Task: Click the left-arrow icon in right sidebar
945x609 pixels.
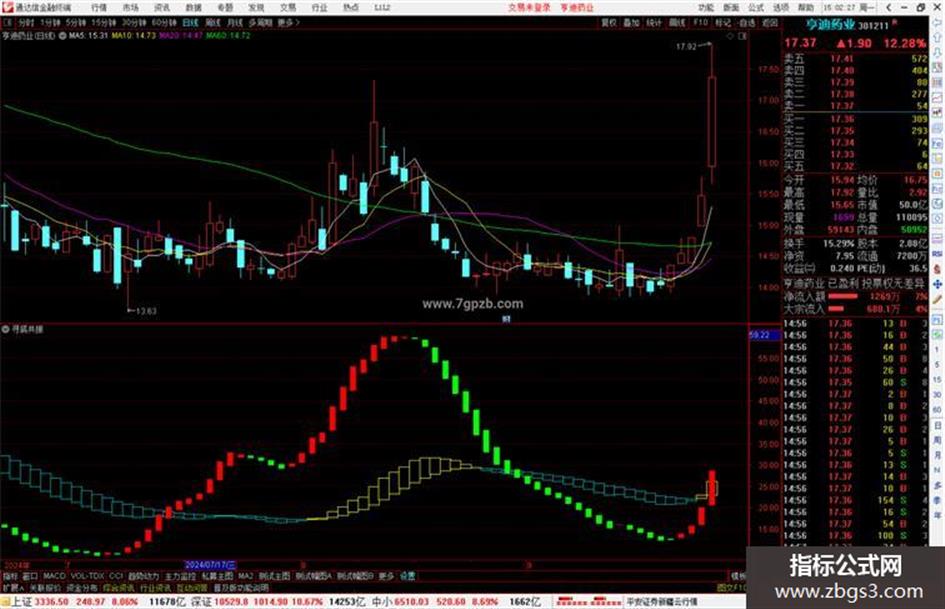Action: pyautogui.click(x=937, y=23)
